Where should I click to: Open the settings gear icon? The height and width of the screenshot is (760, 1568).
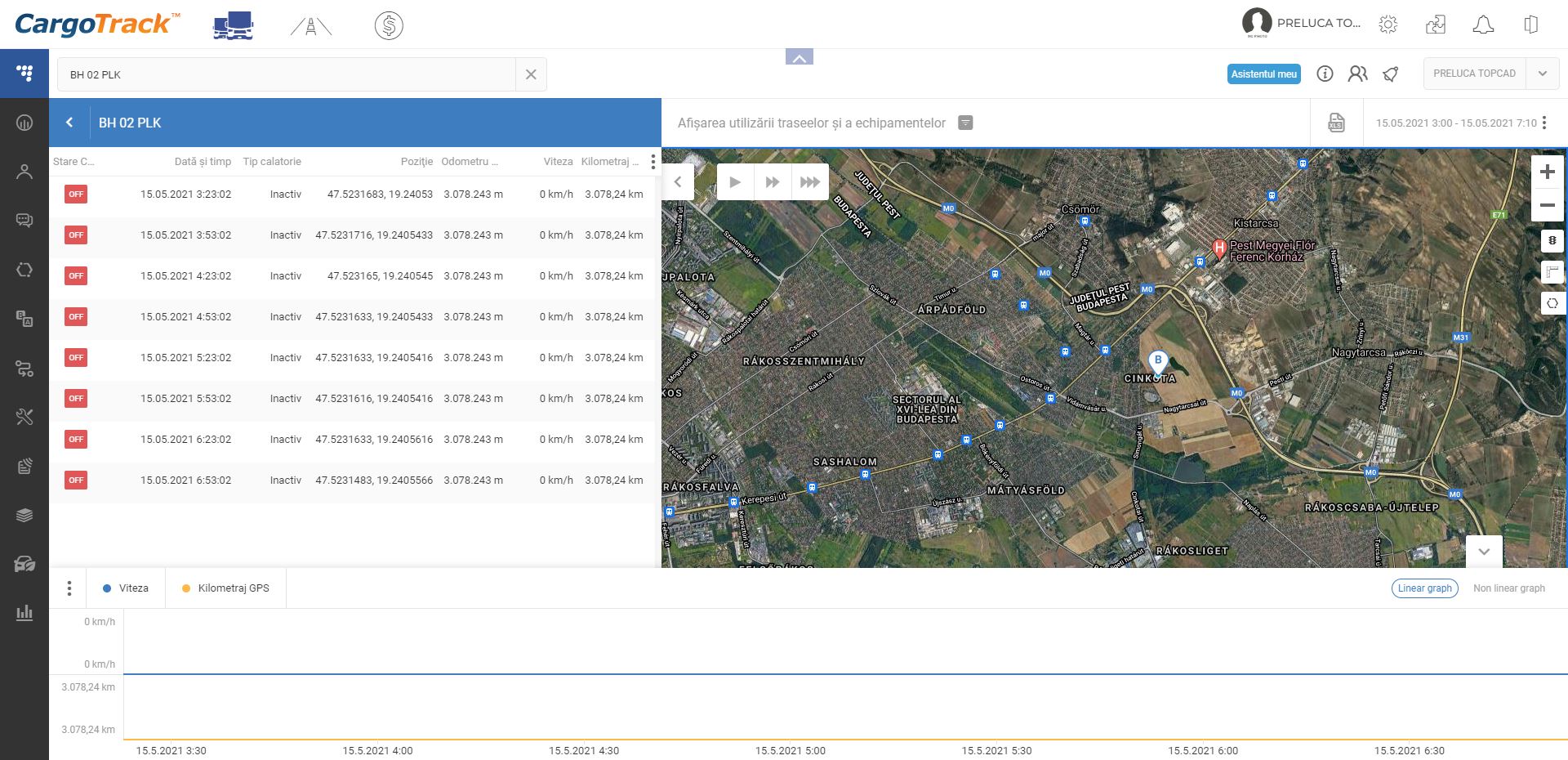pos(1388,25)
